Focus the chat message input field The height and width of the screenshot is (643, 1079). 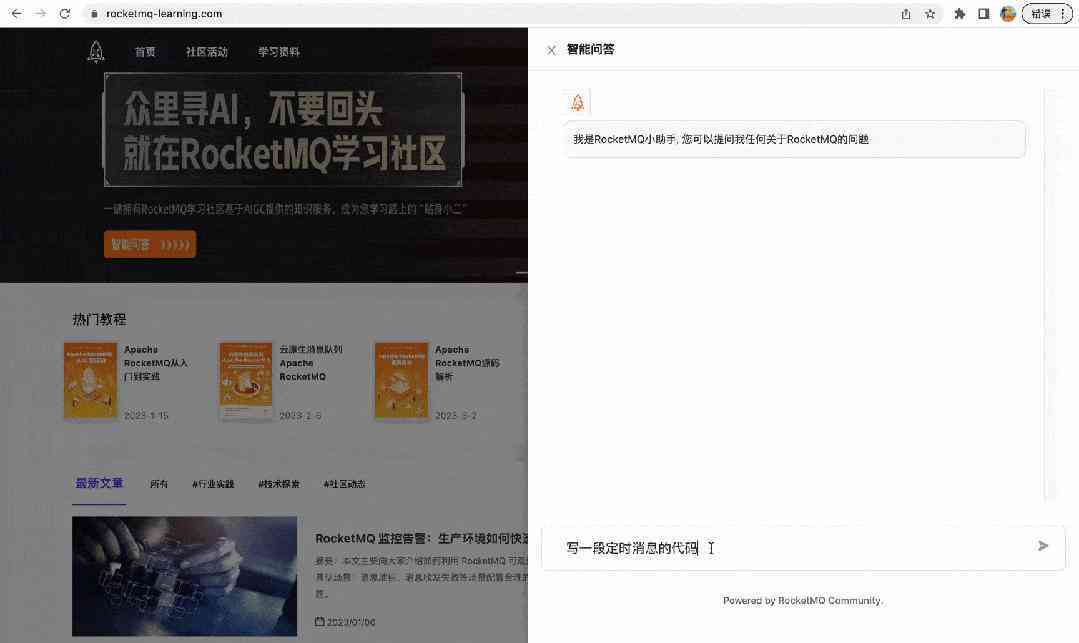pyautogui.click(x=791, y=548)
